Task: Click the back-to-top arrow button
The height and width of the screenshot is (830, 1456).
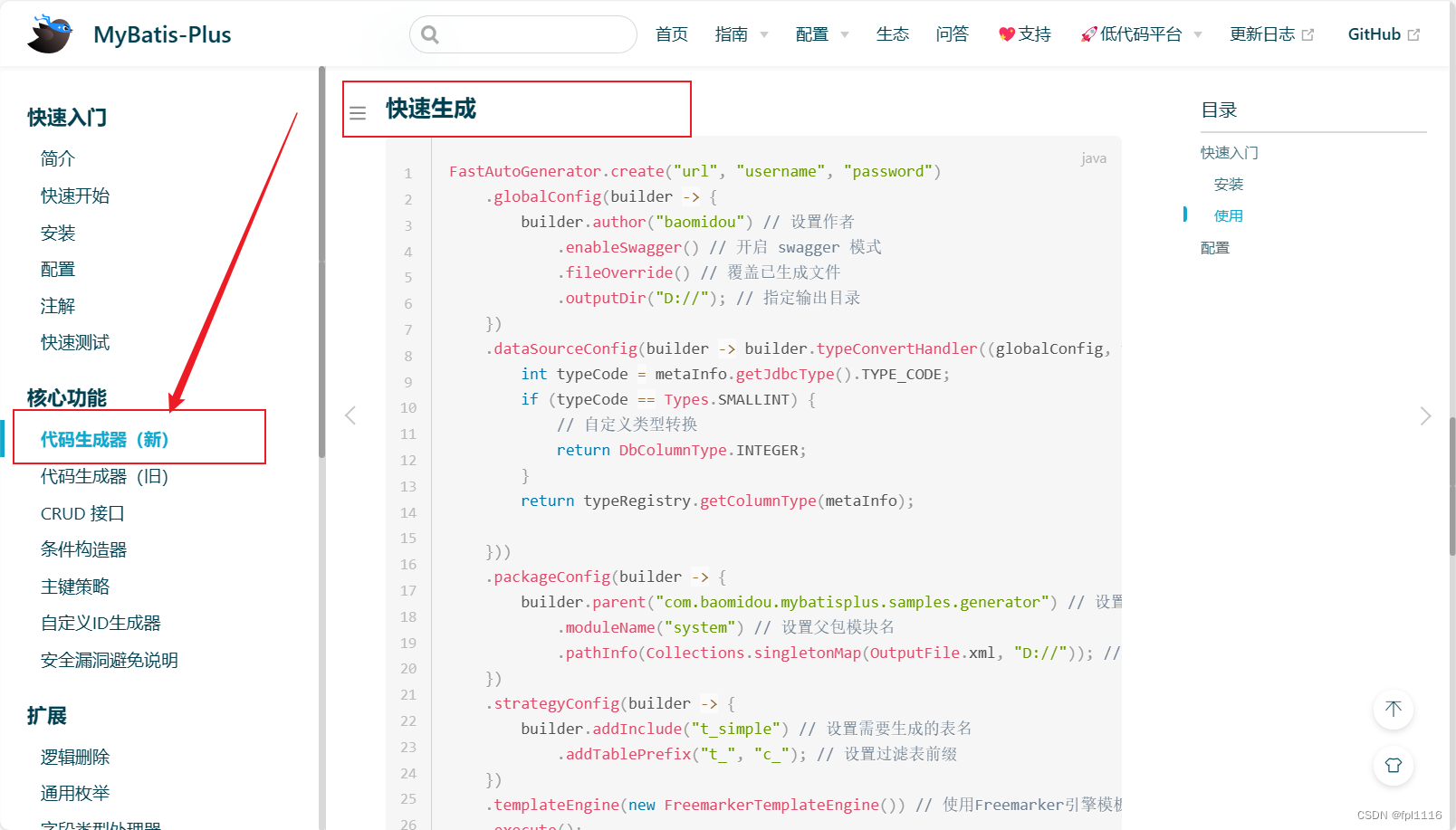Action: pos(1394,709)
